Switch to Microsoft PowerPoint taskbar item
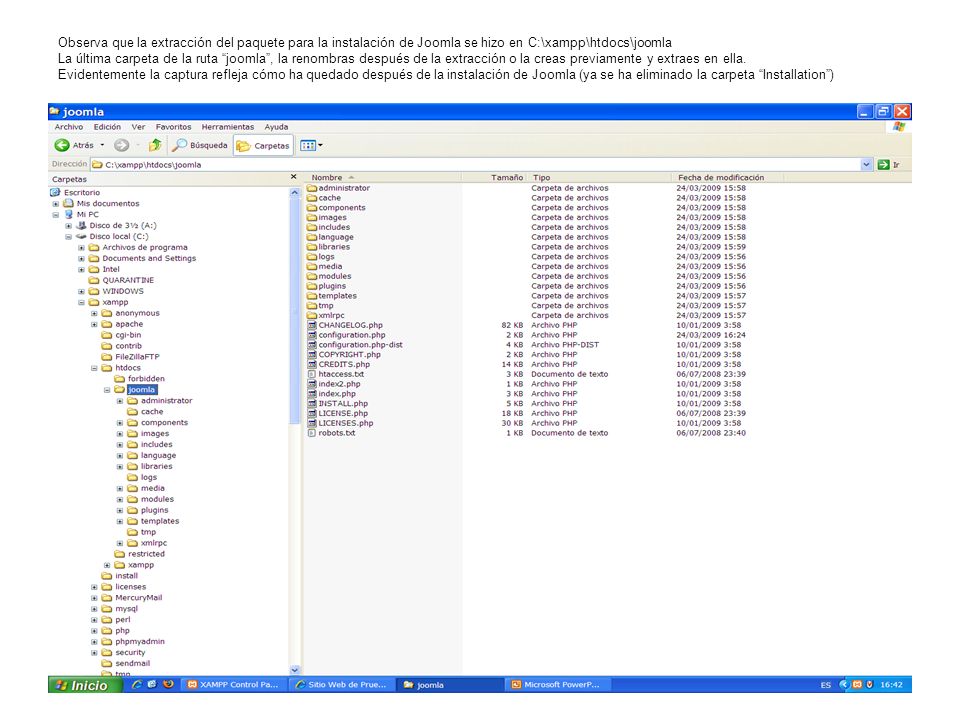The image size is (960, 720). [556, 684]
